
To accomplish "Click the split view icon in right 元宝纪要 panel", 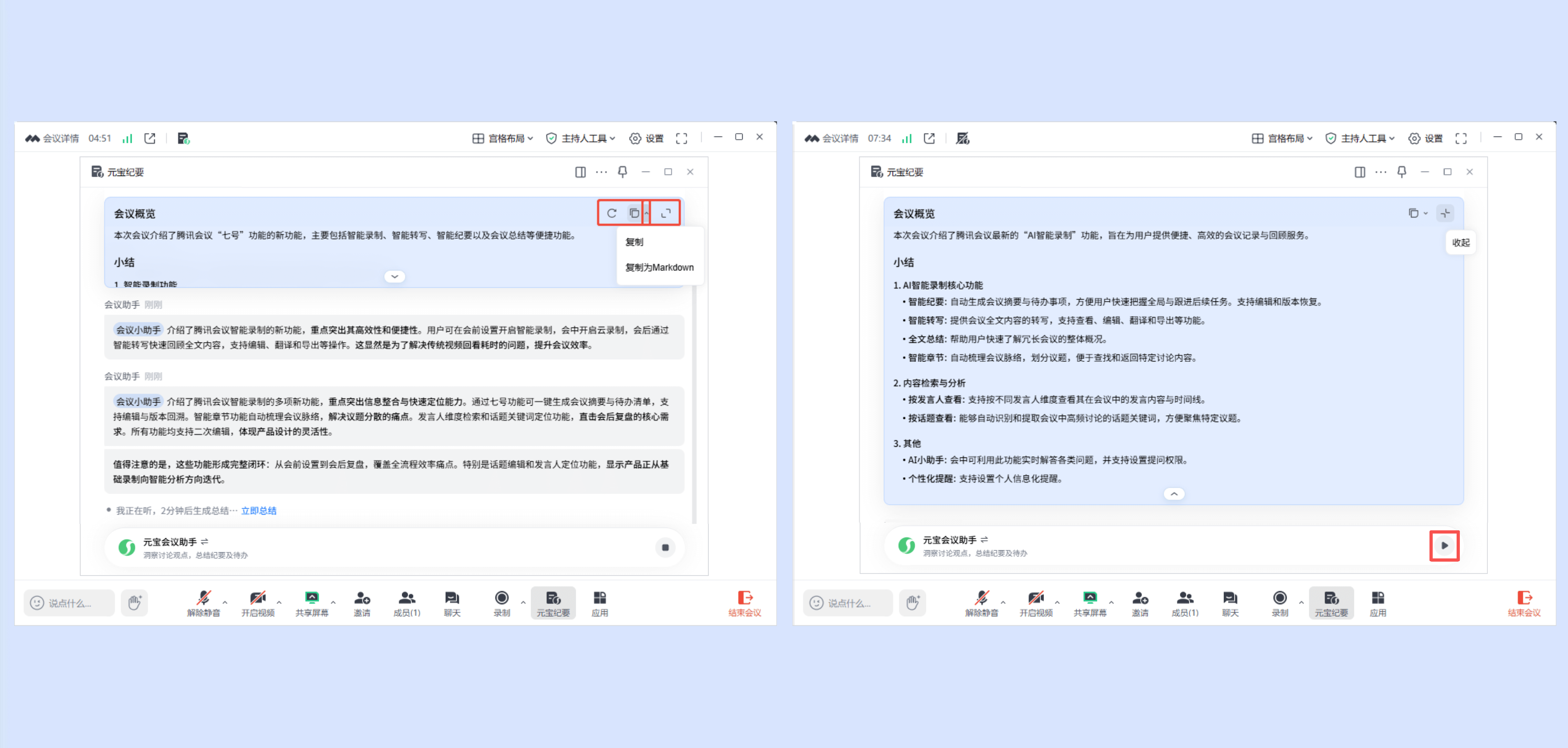I will click(1359, 172).
